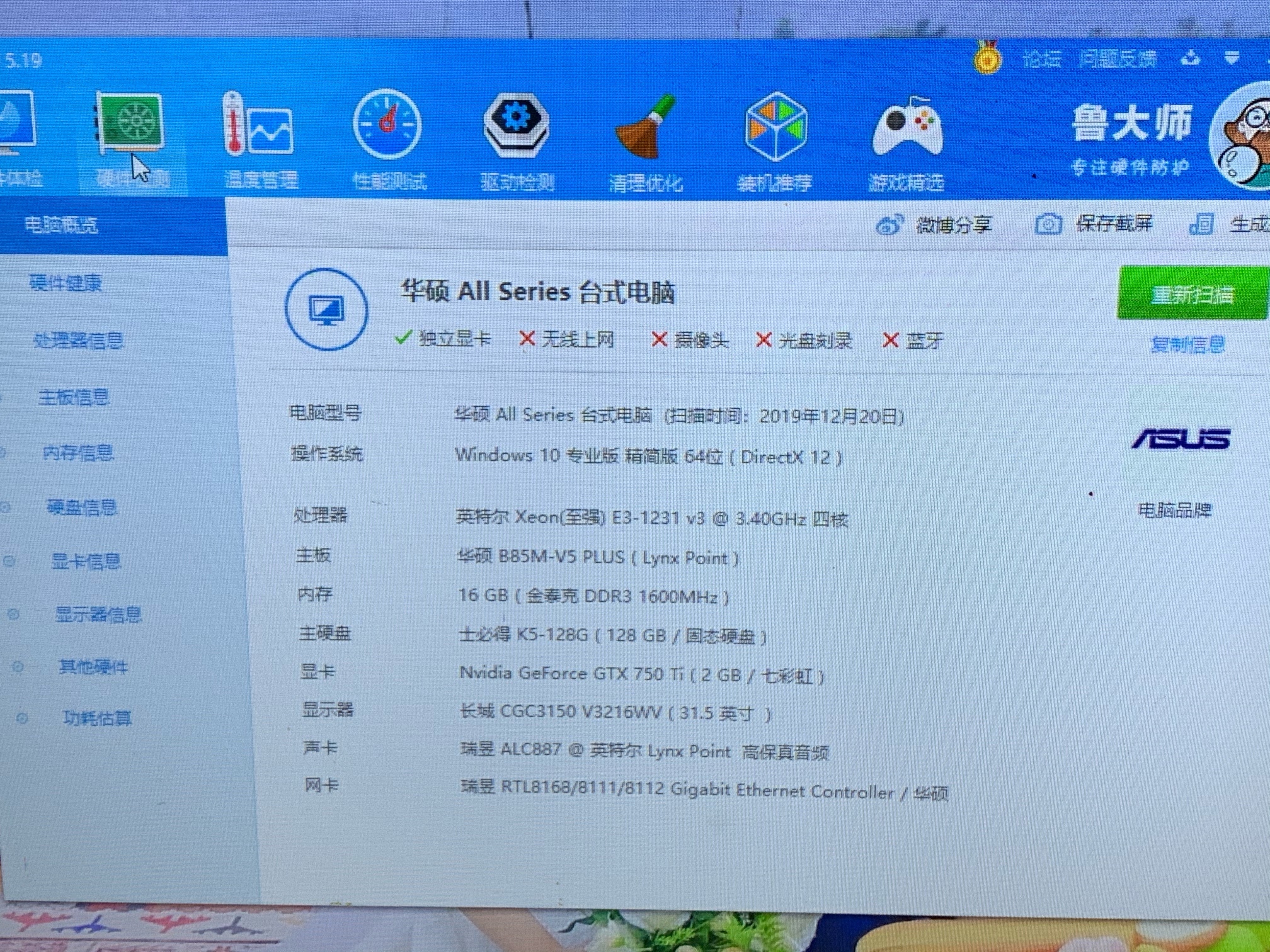Click the desktop computer circle icon
This screenshot has width=1270, height=952.
[x=326, y=309]
